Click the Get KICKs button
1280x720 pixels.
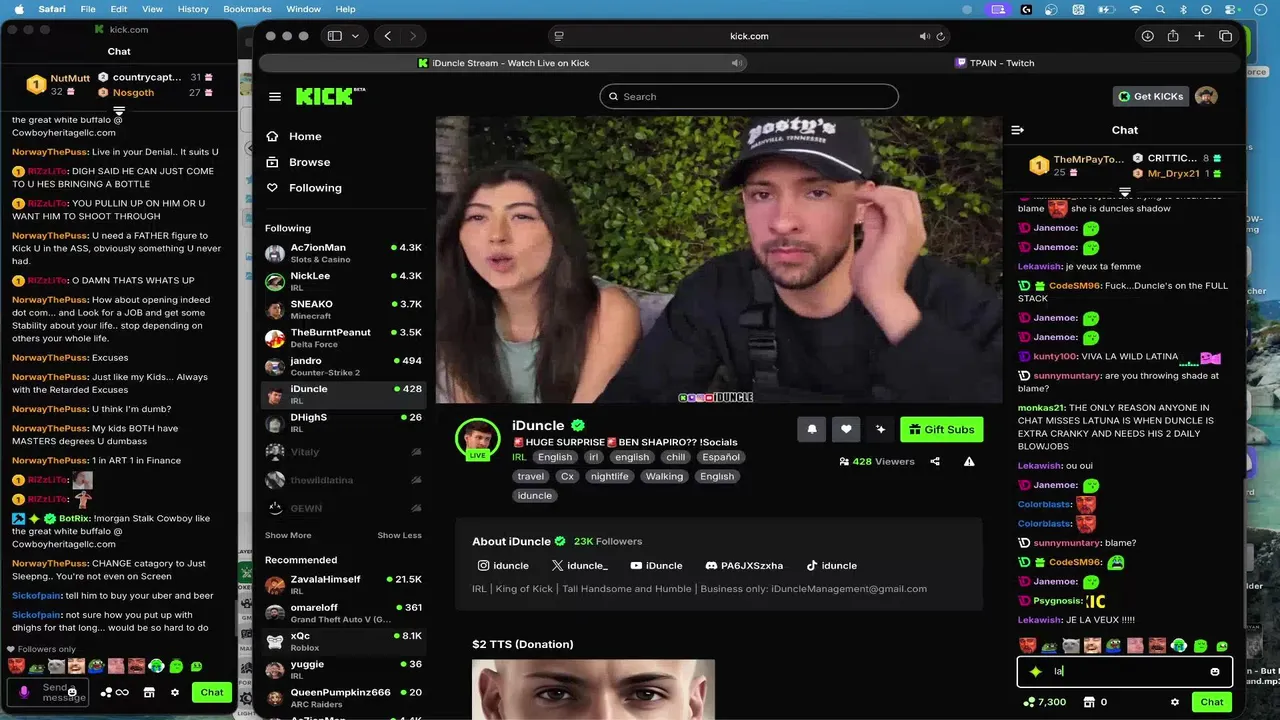(x=1150, y=96)
